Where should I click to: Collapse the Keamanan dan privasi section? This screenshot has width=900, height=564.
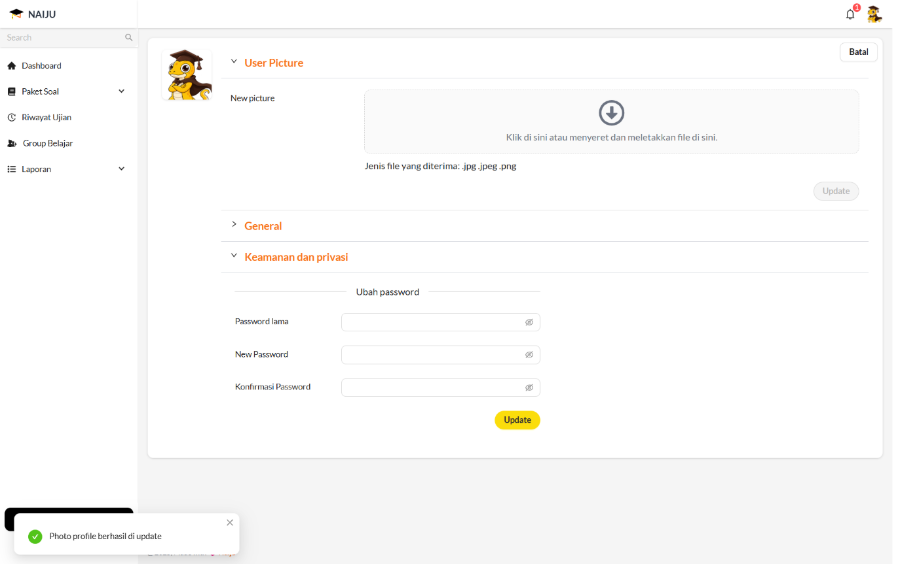[x=234, y=255]
